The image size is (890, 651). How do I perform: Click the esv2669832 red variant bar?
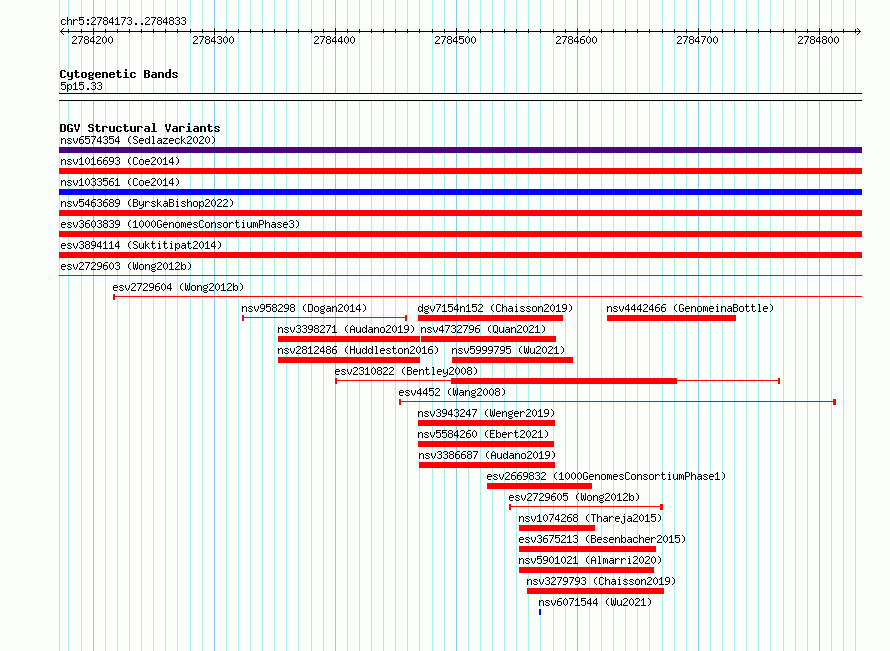click(x=539, y=486)
